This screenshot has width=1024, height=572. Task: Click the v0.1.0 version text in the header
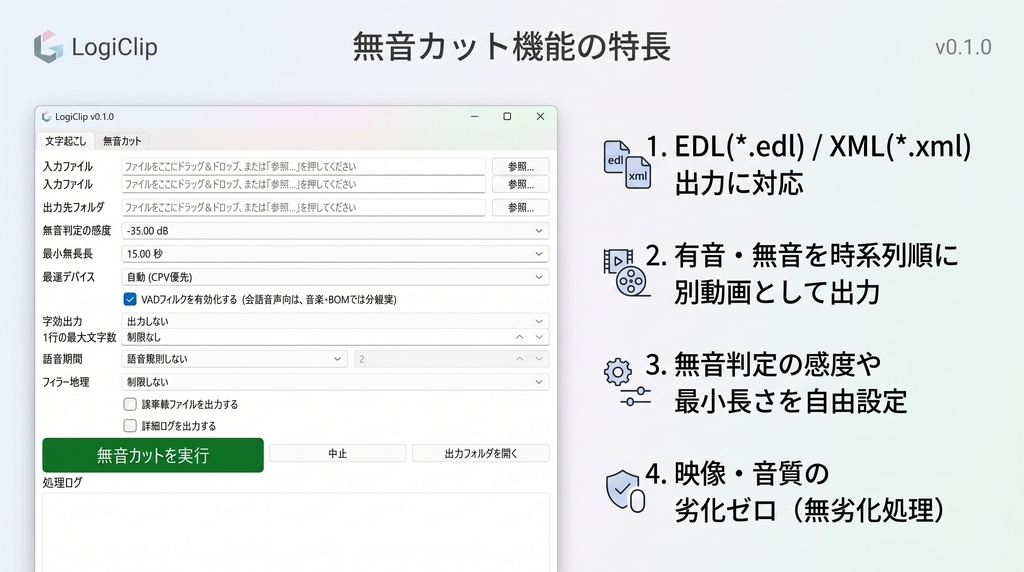coord(963,47)
